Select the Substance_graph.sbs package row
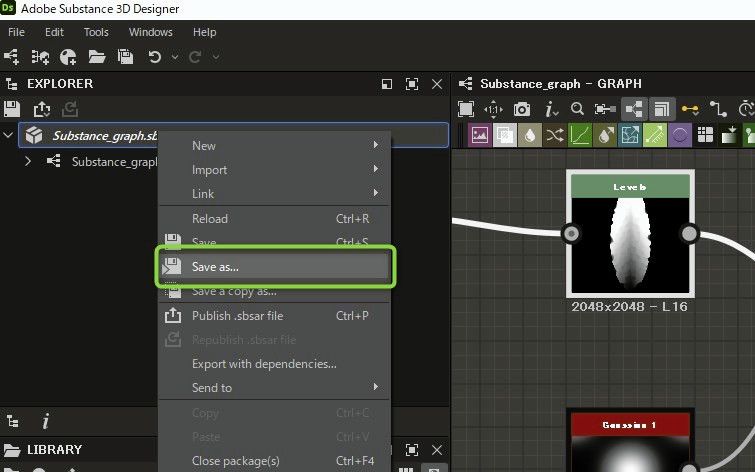 (x=234, y=135)
